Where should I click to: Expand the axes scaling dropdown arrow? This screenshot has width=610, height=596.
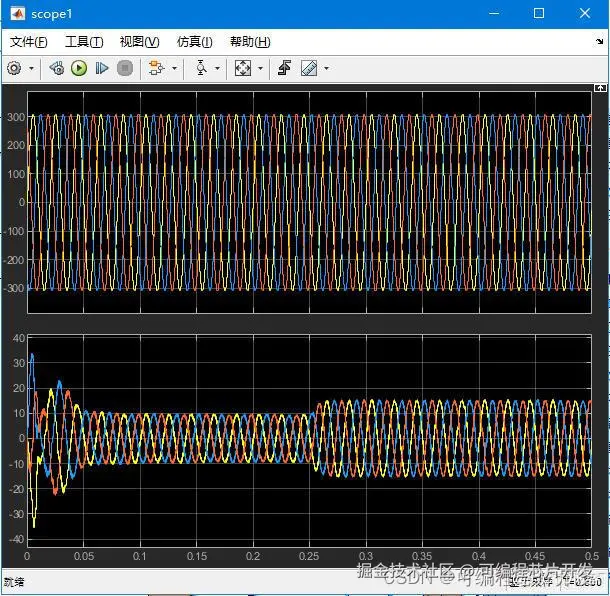click(260, 68)
